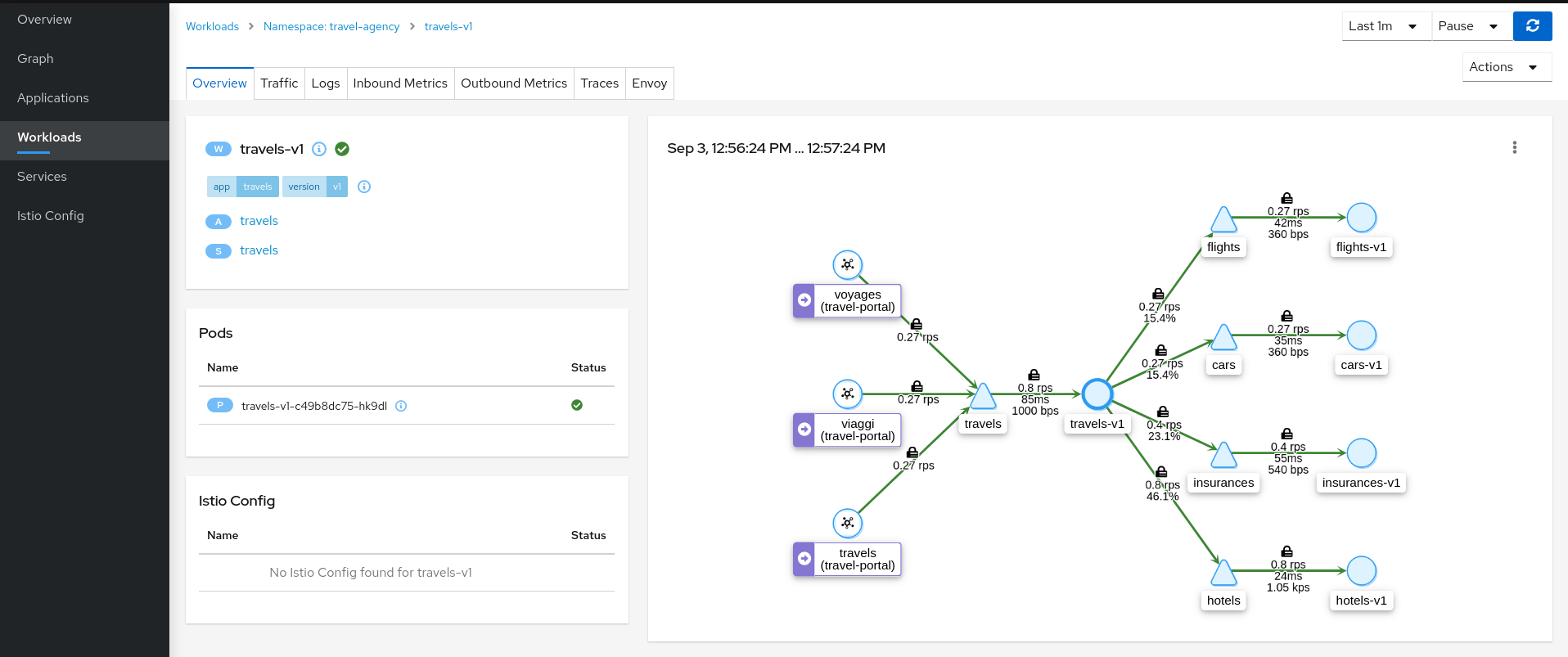The image size is (1568, 657).
Task: Open the Last 1m time range dropdown
Action: click(1386, 26)
